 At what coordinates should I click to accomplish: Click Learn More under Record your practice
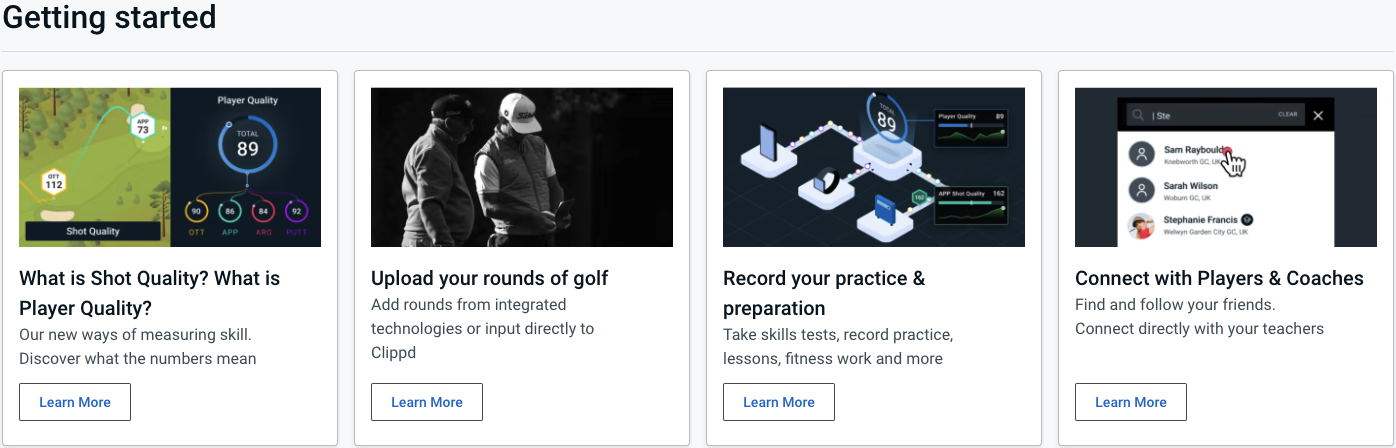(779, 402)
